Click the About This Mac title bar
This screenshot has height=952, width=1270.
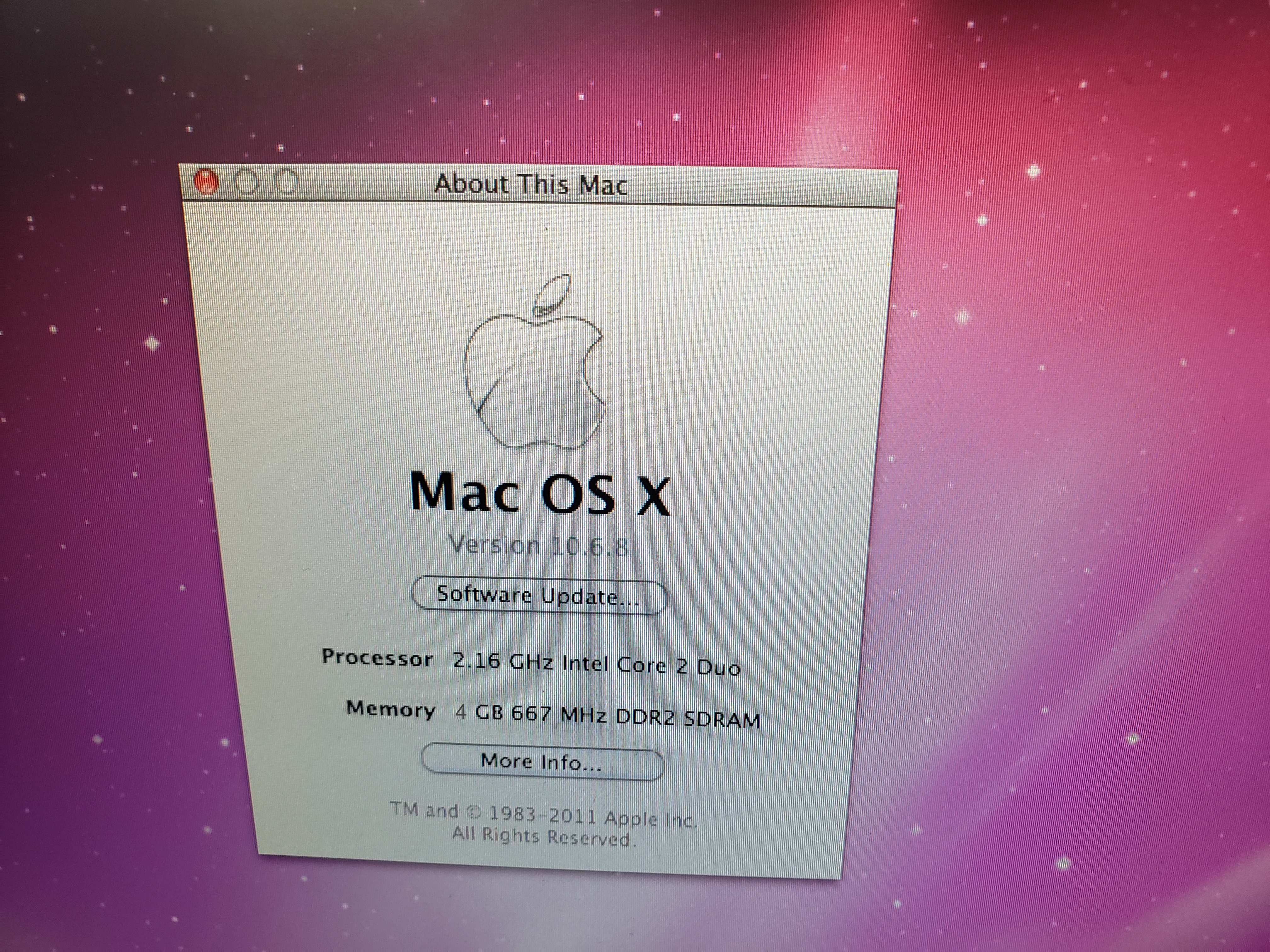(x=538, y=185)
